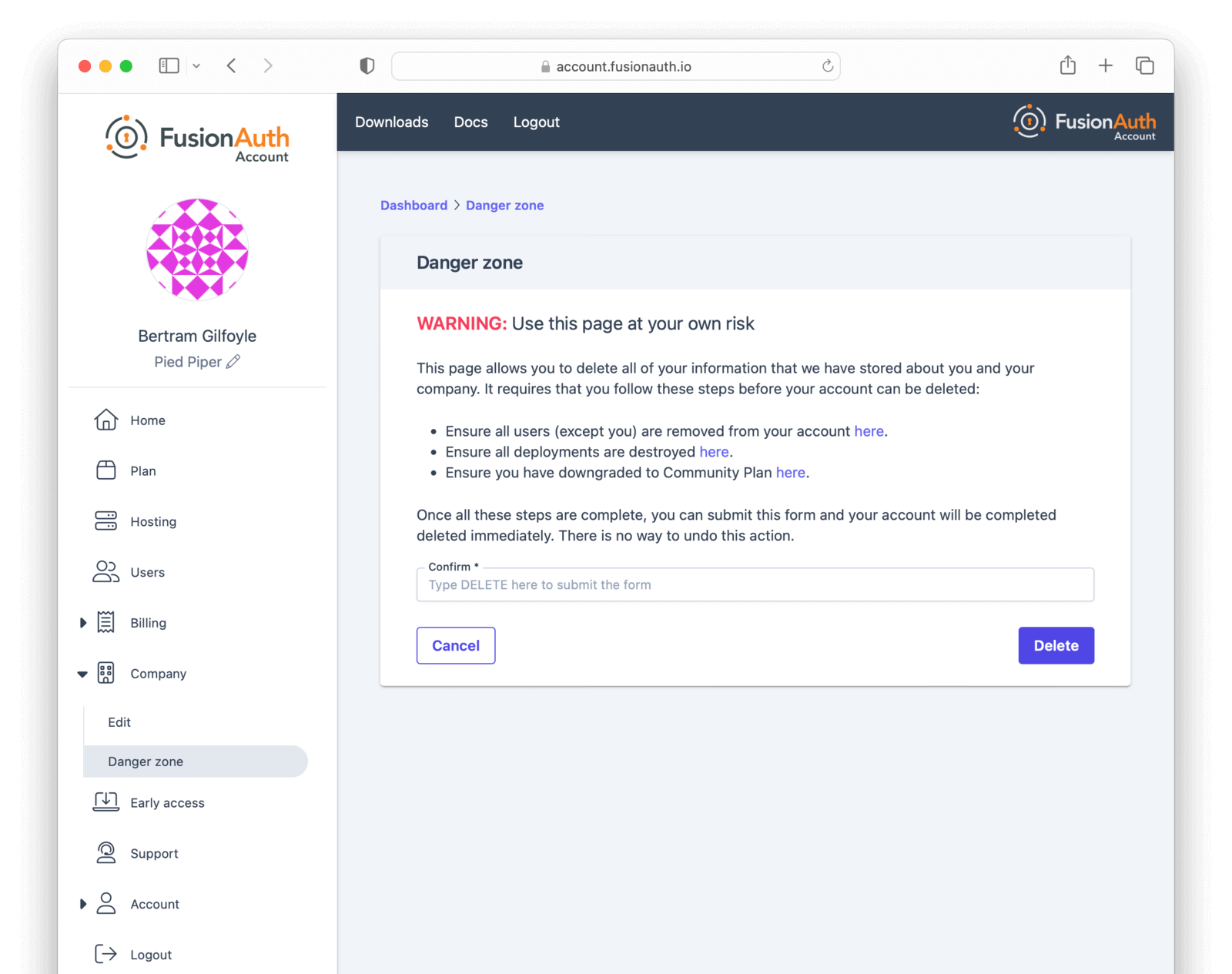This screenshot has width=1232, height=974.
Task: Focus the Confirm text field
Action: (755, 585)
